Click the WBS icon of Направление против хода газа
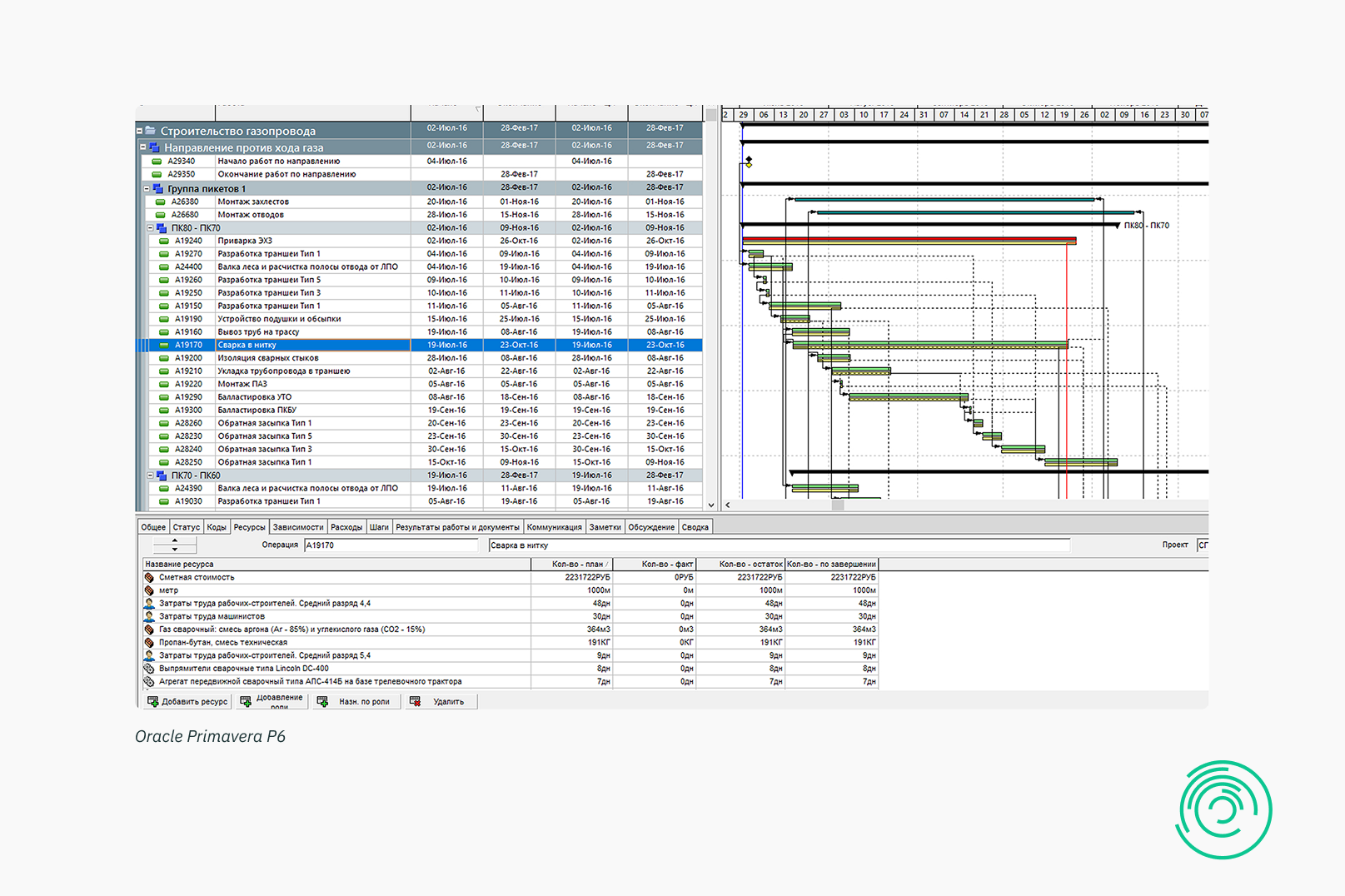Screen dimensions: 1345x896 tap(154, 147)
